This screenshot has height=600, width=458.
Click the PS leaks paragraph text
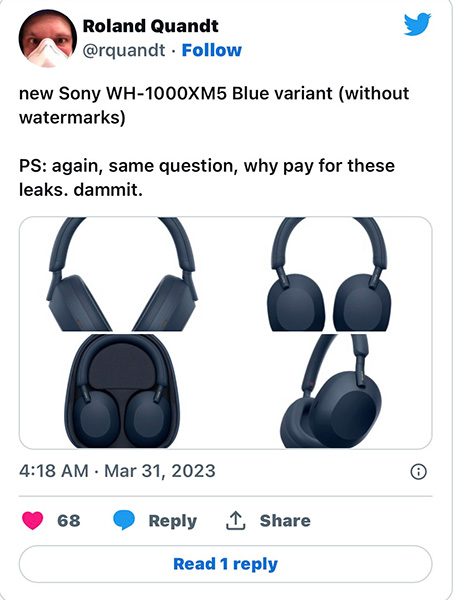pos(207,178)
